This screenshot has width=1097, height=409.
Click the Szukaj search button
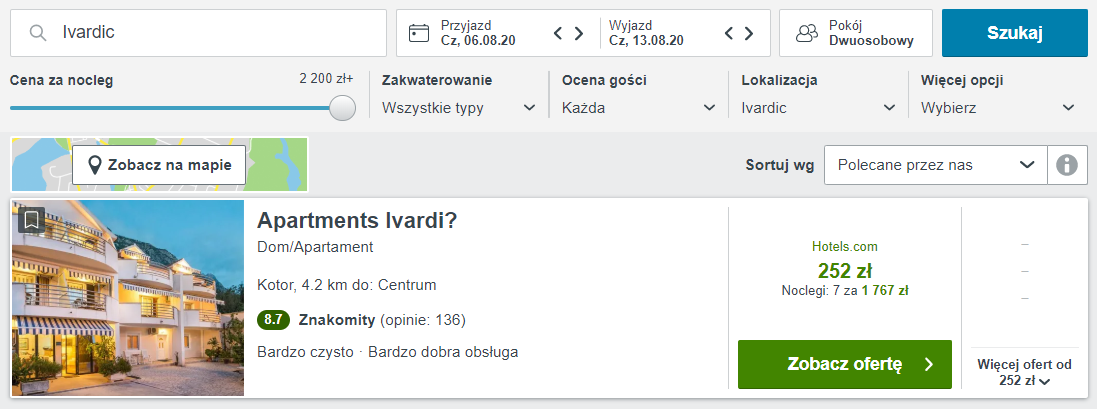1014,33
